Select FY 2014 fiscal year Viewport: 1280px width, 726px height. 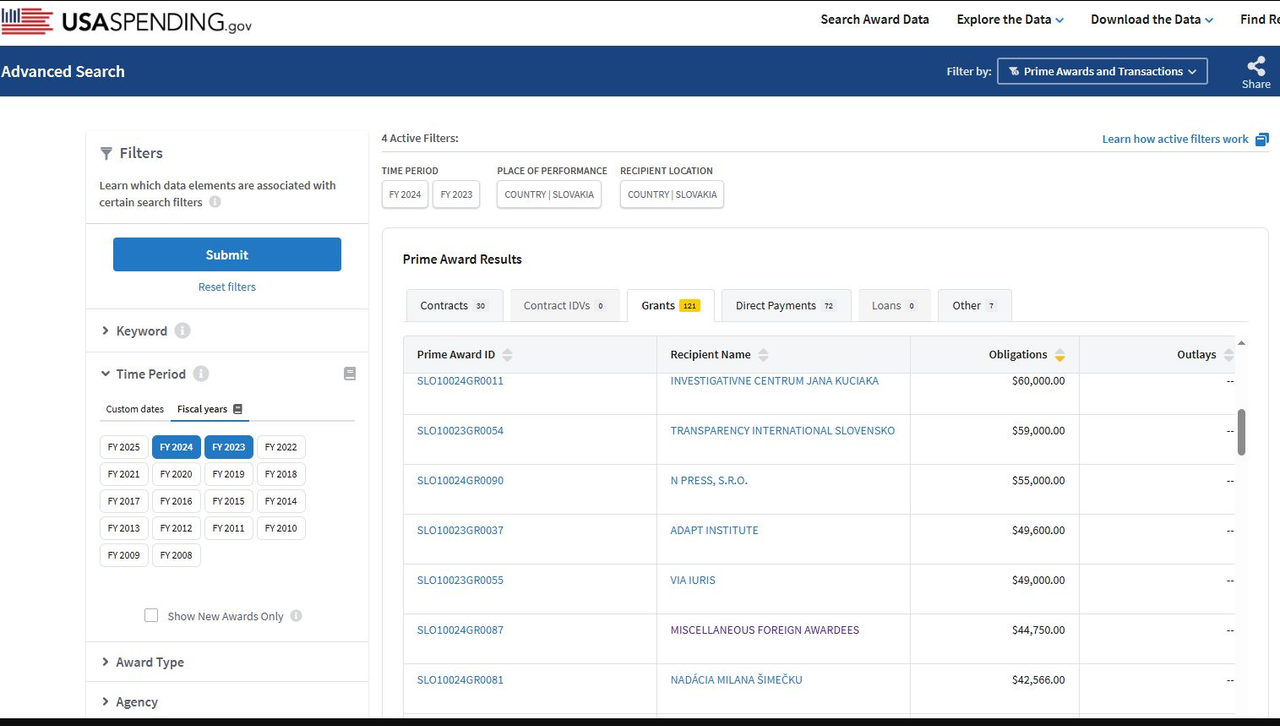281,501
